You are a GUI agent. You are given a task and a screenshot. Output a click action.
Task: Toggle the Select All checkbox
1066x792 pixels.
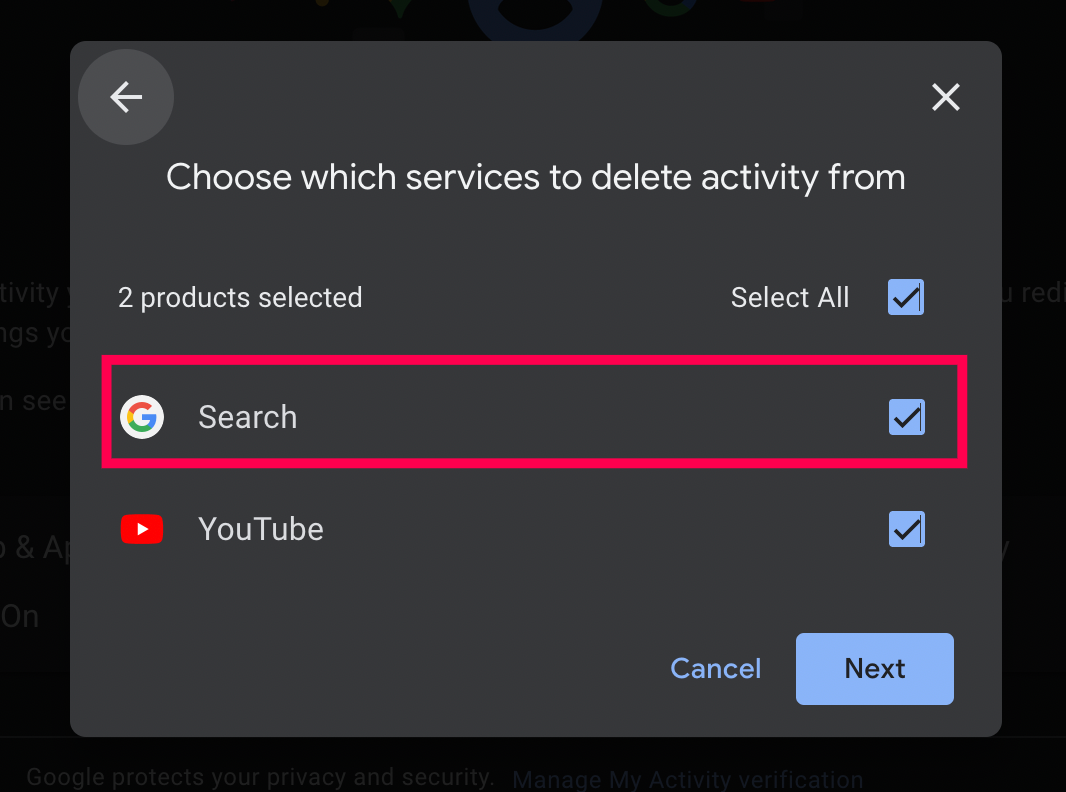[x=906, y=297]
